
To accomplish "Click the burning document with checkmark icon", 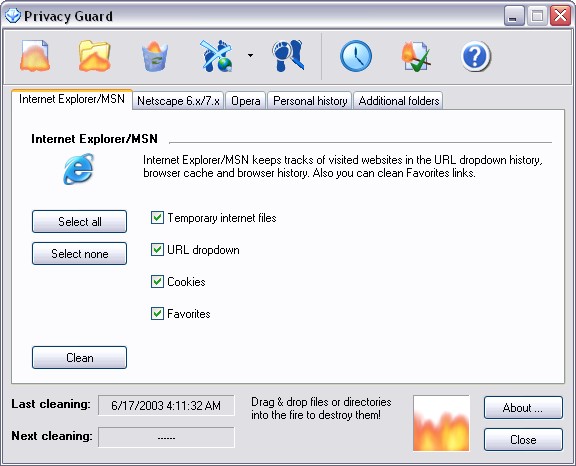I will pos(416,56).
